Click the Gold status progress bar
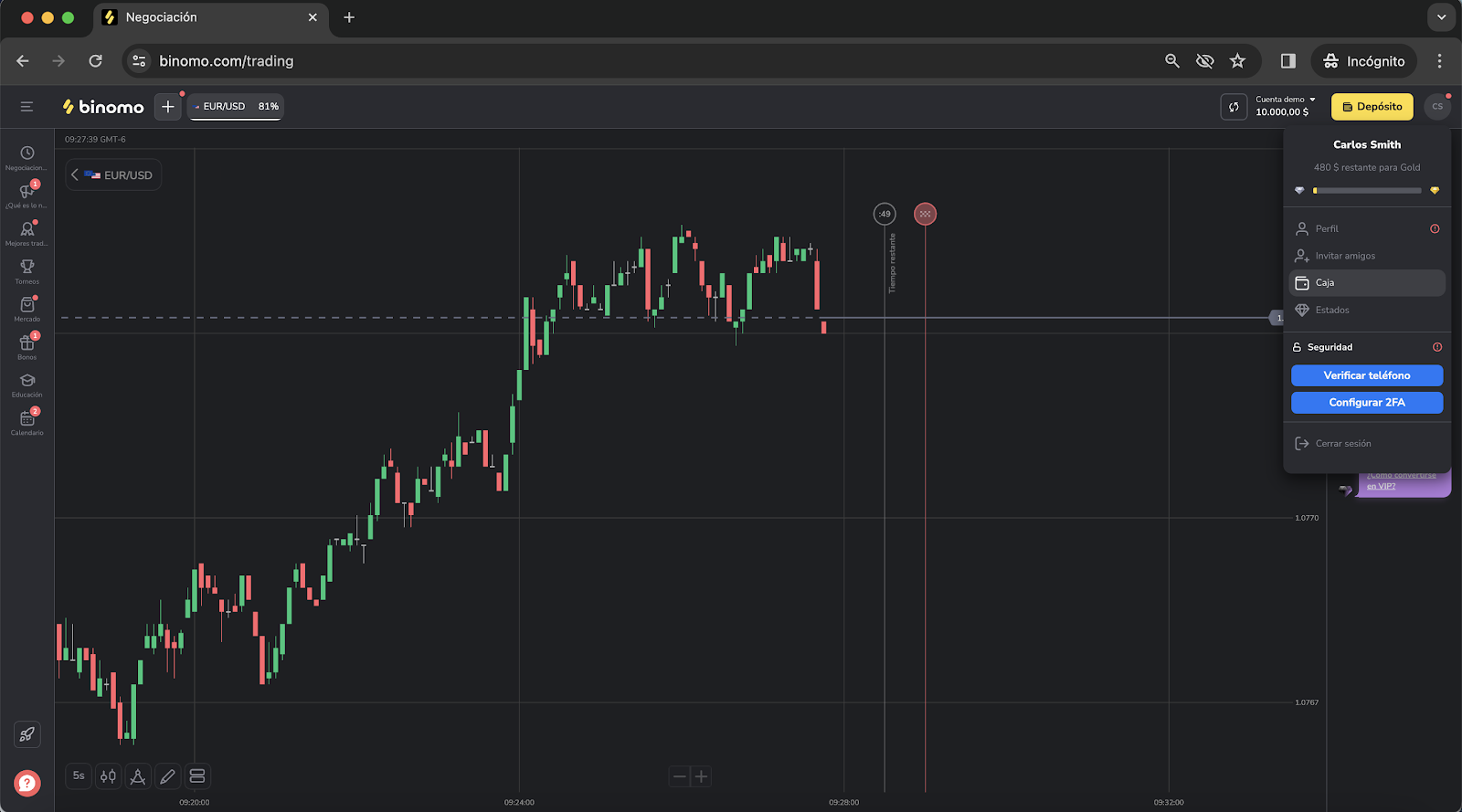1462x812 pixels. point(1367,191)
